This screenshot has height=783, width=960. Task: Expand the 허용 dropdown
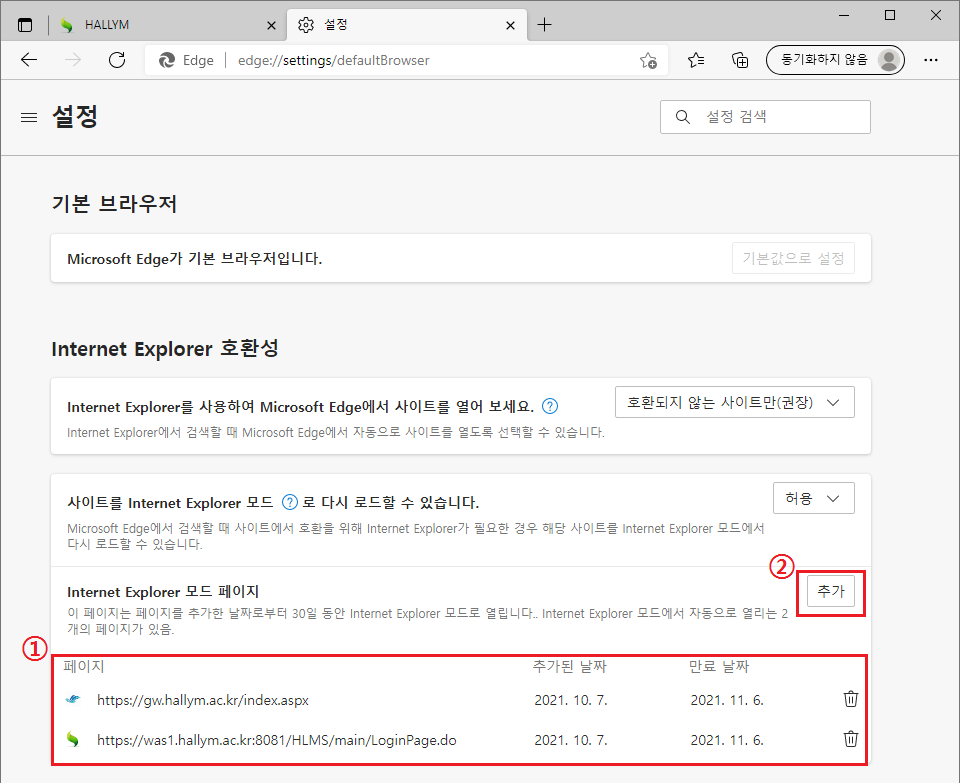click(x=813, y=498)
